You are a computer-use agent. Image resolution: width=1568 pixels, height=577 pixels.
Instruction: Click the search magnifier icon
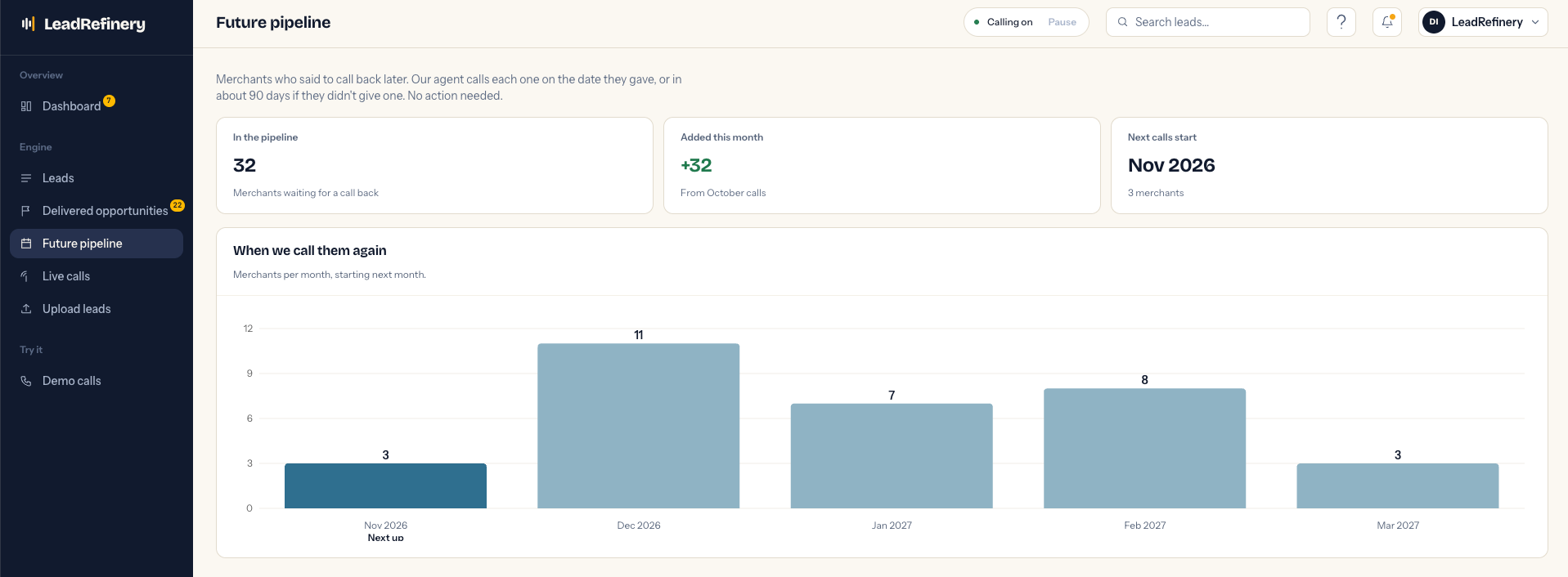coord(1123,22)
